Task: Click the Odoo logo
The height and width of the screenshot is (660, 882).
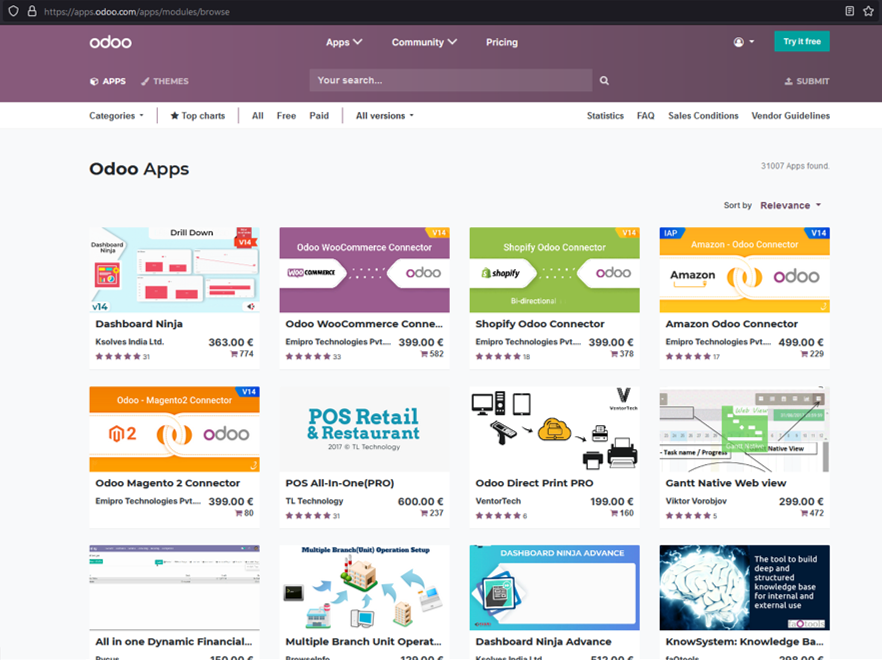Action: 110,42
